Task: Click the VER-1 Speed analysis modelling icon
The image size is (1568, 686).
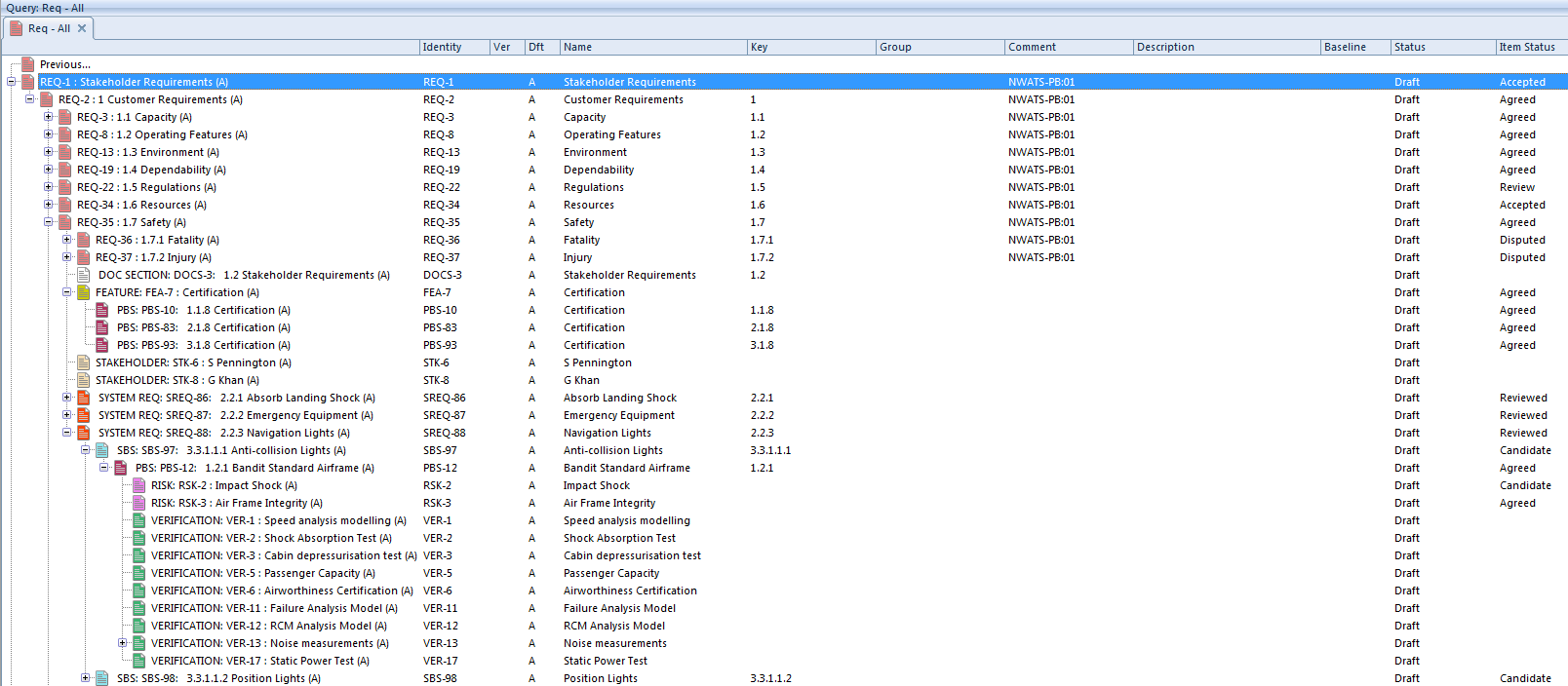Action: tap(138, 520)
